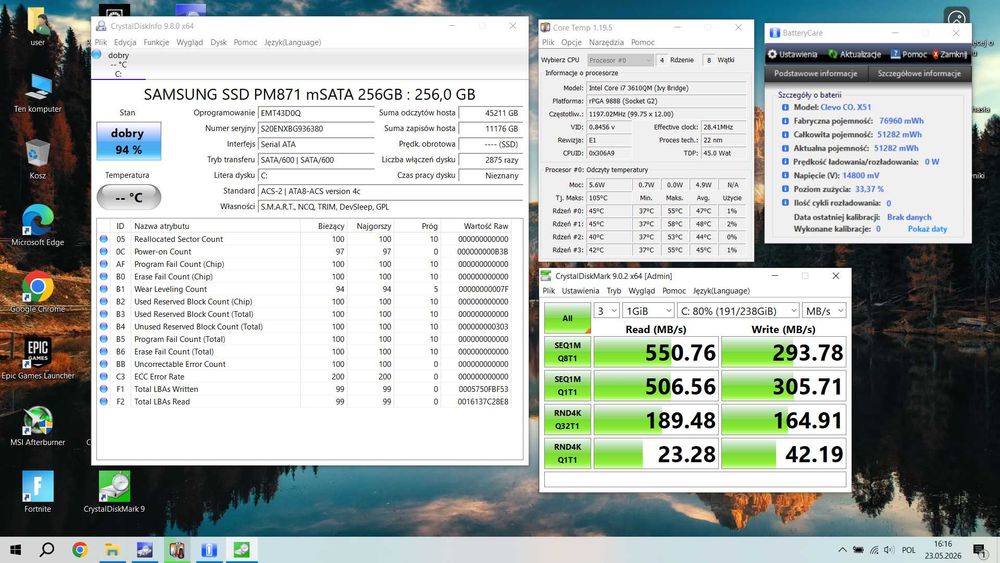The image size is (1000, 563).
Task: Click the 42.19 RND4K Q1T1 write result
Action: [x=784, y=453]
